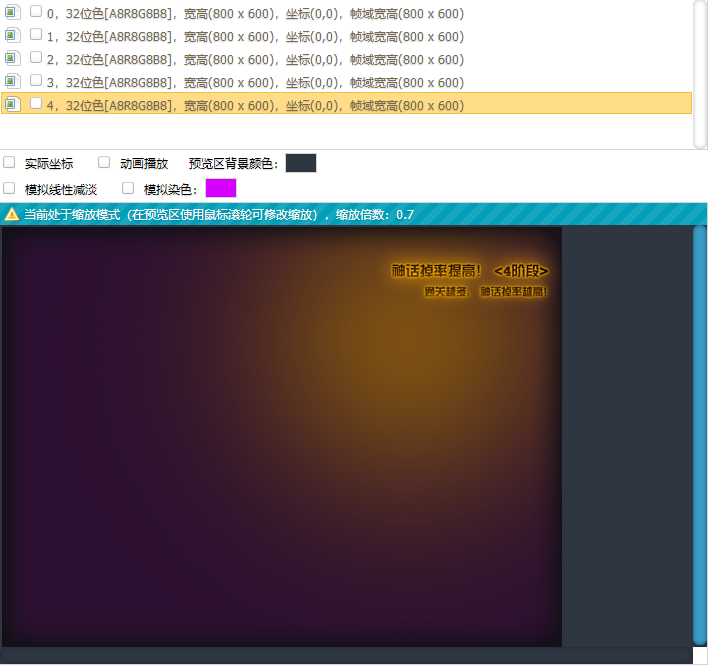
Task: Click the image icon of frame 1
Action: (x=12, y=36)
